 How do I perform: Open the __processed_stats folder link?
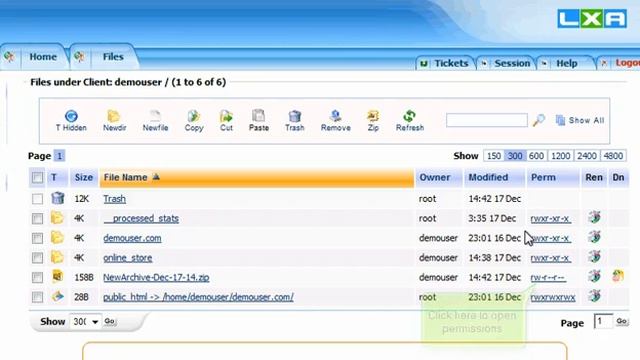click(x=141, y=218)
